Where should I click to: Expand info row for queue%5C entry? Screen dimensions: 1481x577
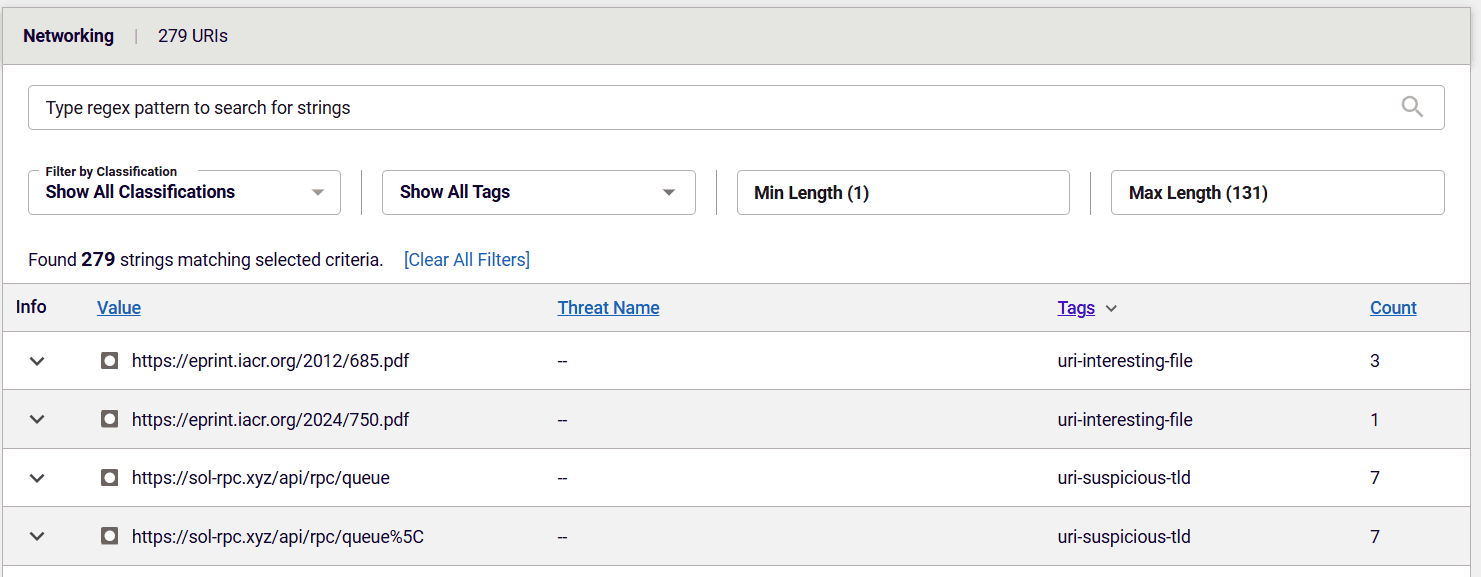[37, 537]
